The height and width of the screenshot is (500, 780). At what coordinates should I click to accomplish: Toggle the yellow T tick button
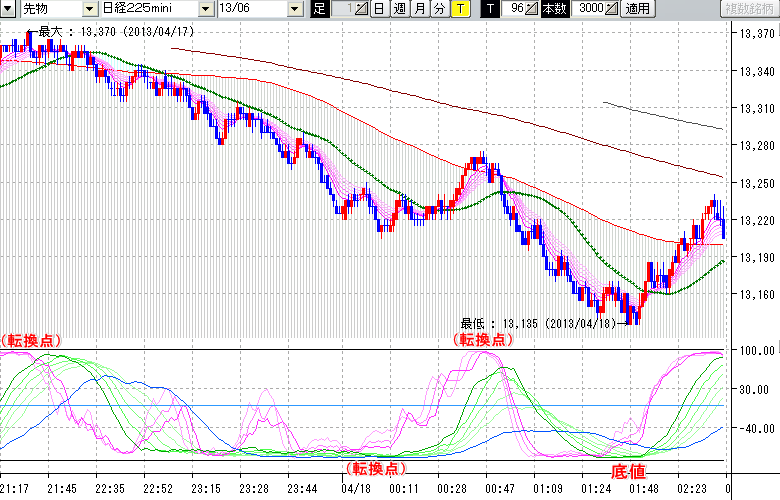pyautogui.click(x=459, y=9)
